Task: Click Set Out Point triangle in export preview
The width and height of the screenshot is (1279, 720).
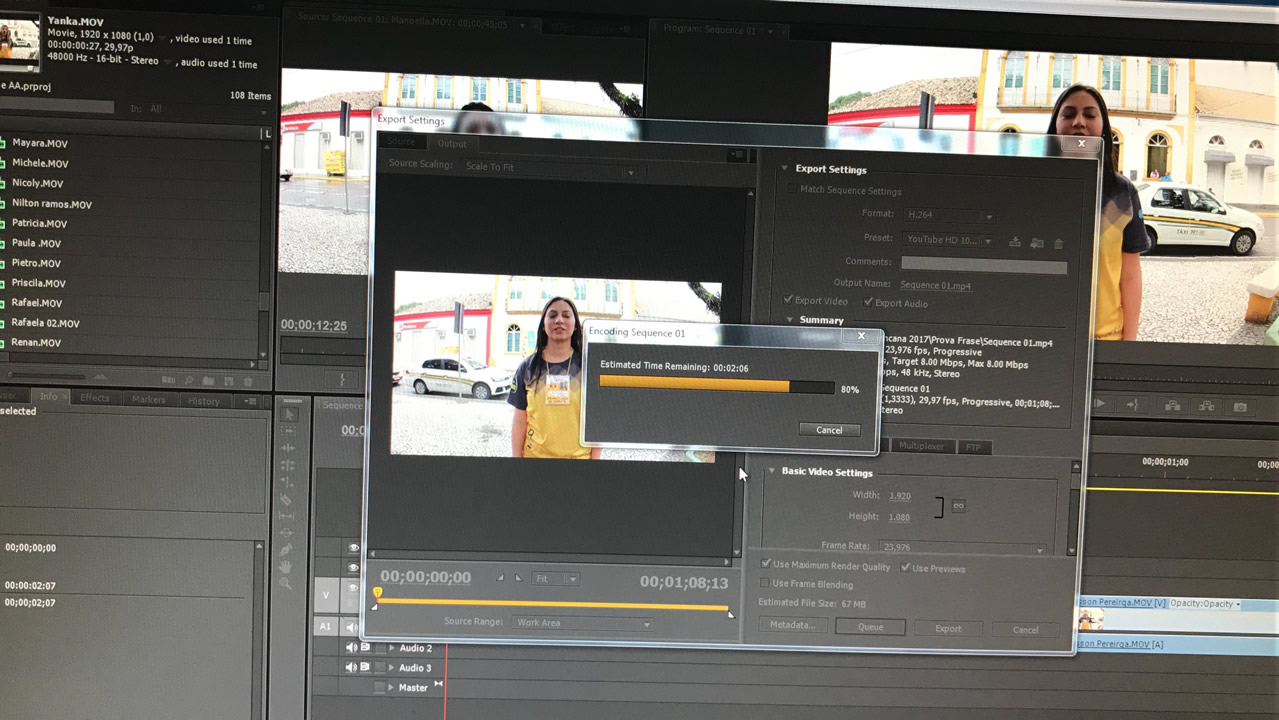Action: tap(518, 578)
